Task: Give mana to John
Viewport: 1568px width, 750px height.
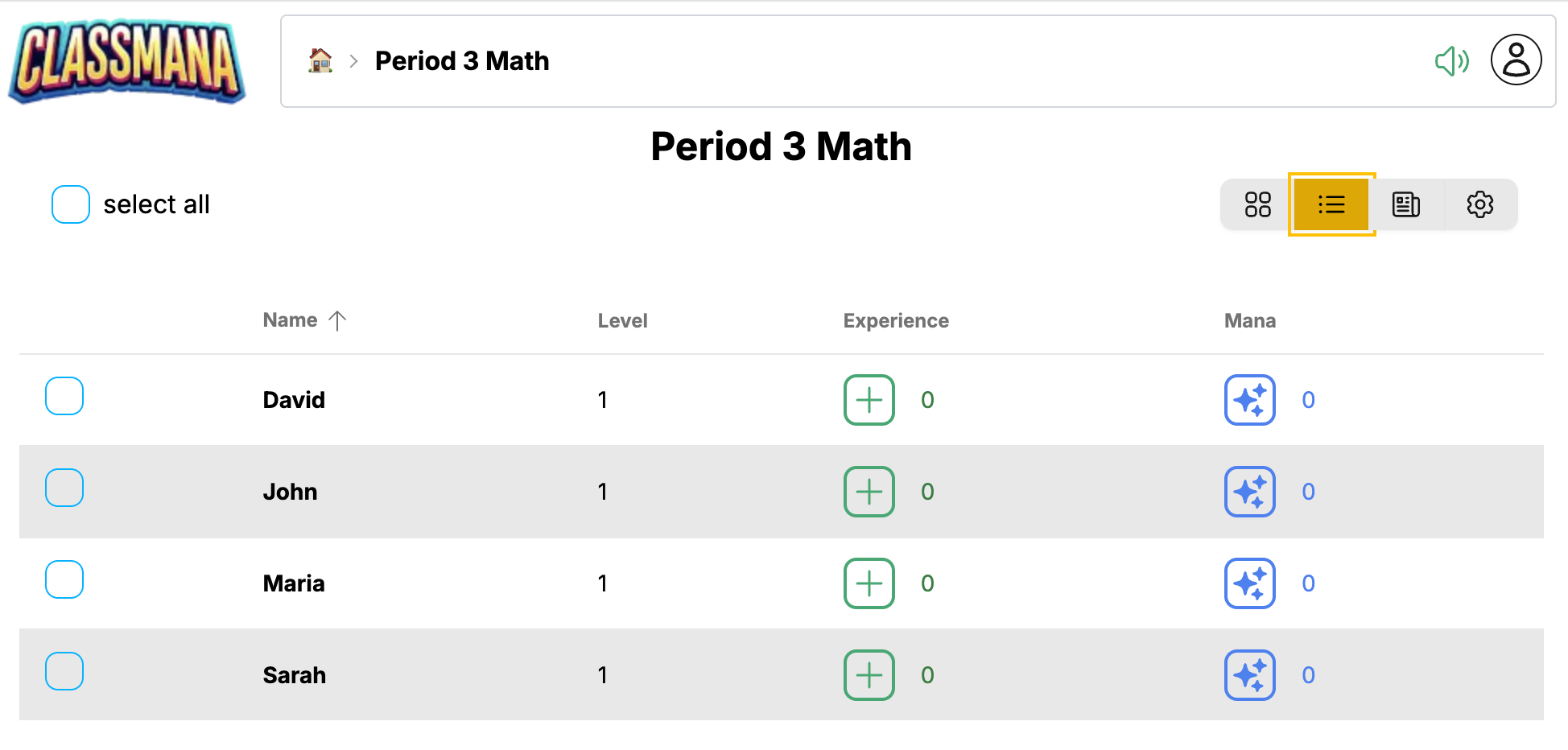Action: coord(1249,492)
